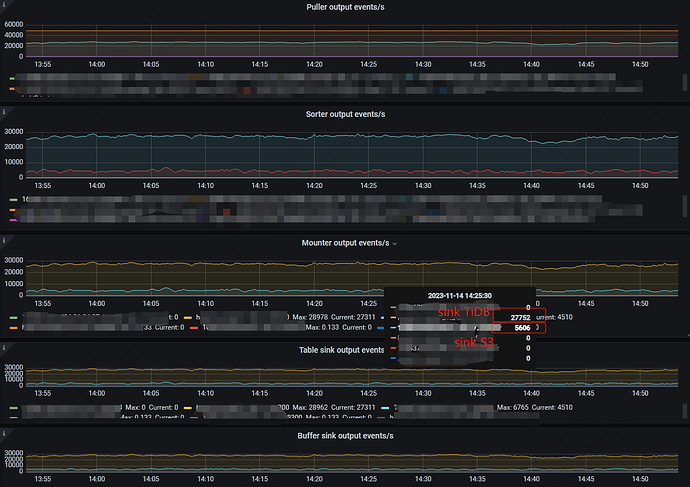The width and height of the screenshot is (690, 487).
Task: Click orange legend swatch in Mounter panel
Action: pos(14,328)
